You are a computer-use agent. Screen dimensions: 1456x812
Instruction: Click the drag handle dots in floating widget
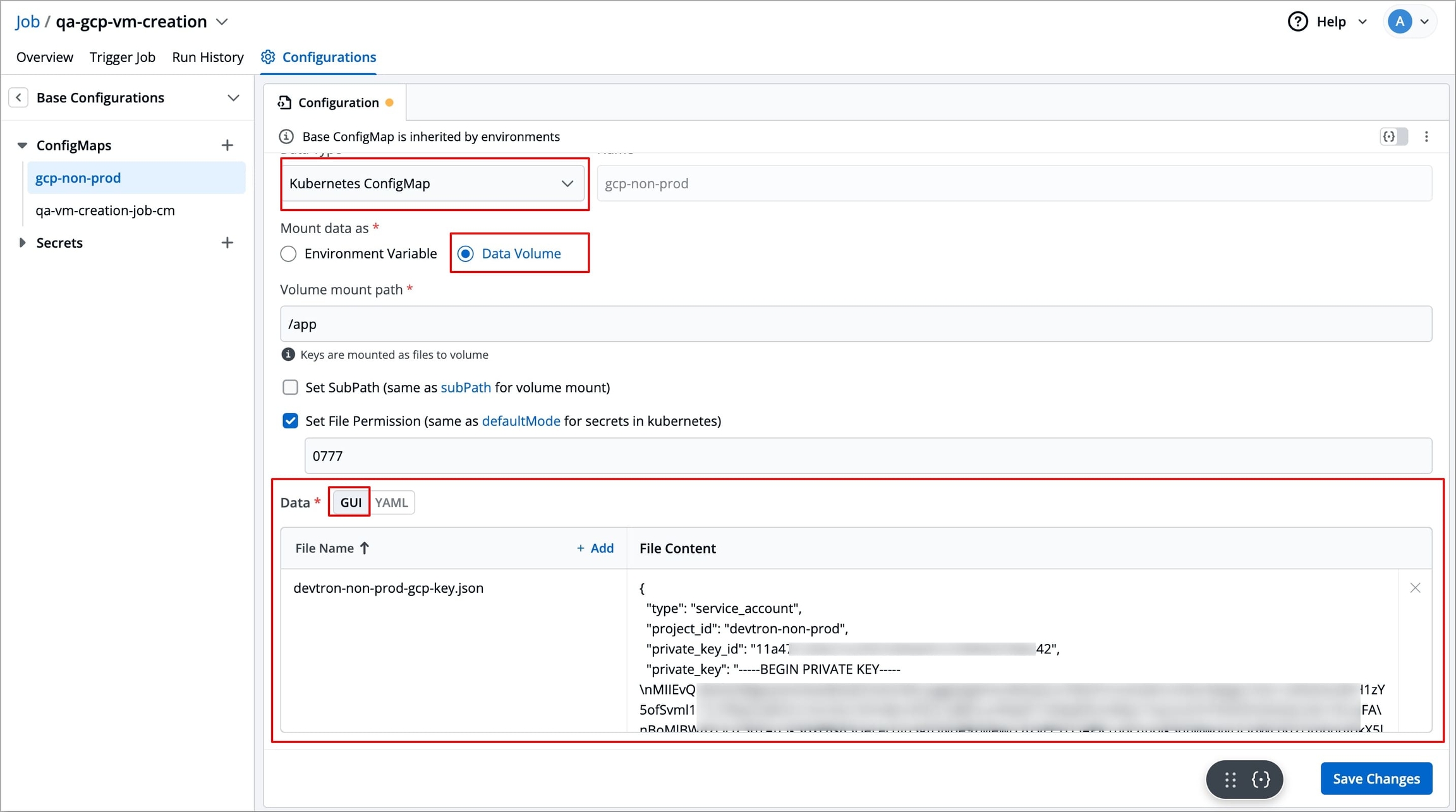[x=1230, y=779]
